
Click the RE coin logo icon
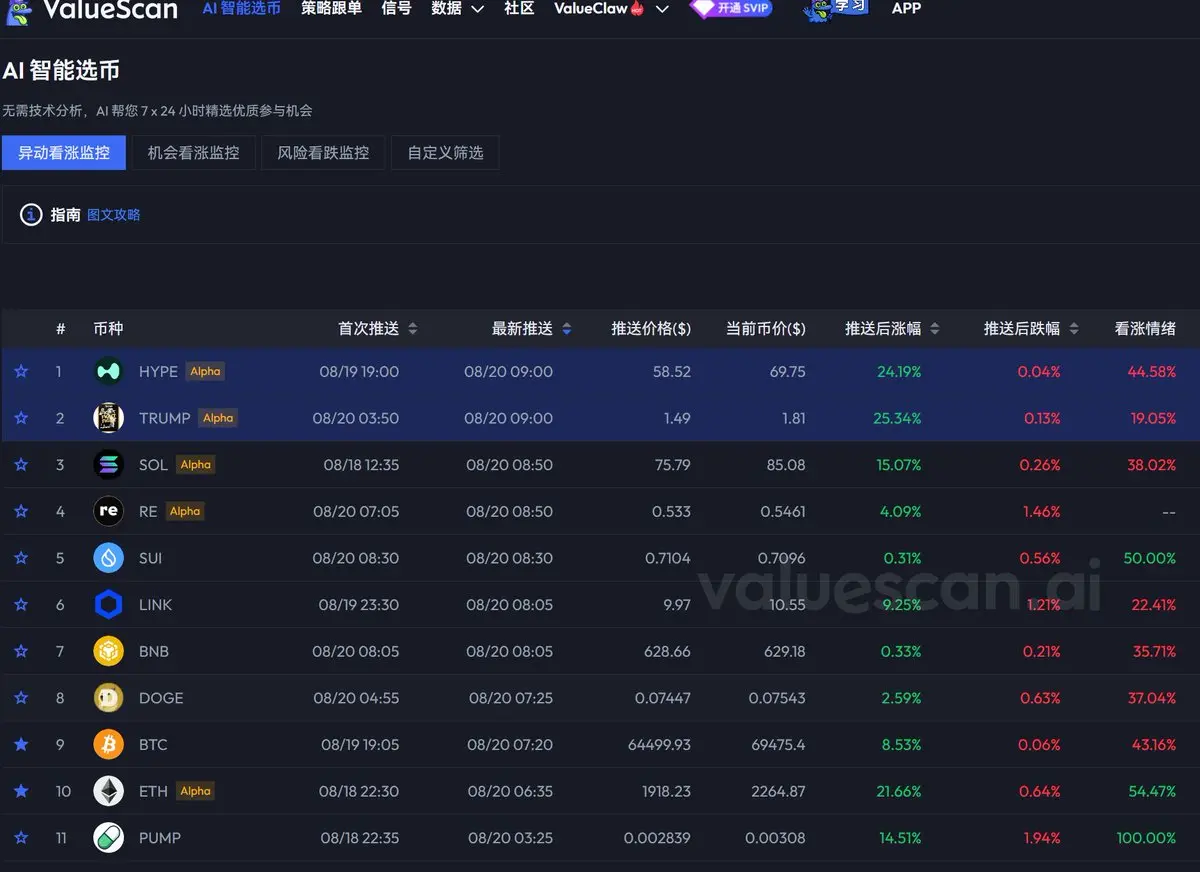coord(109,511)
